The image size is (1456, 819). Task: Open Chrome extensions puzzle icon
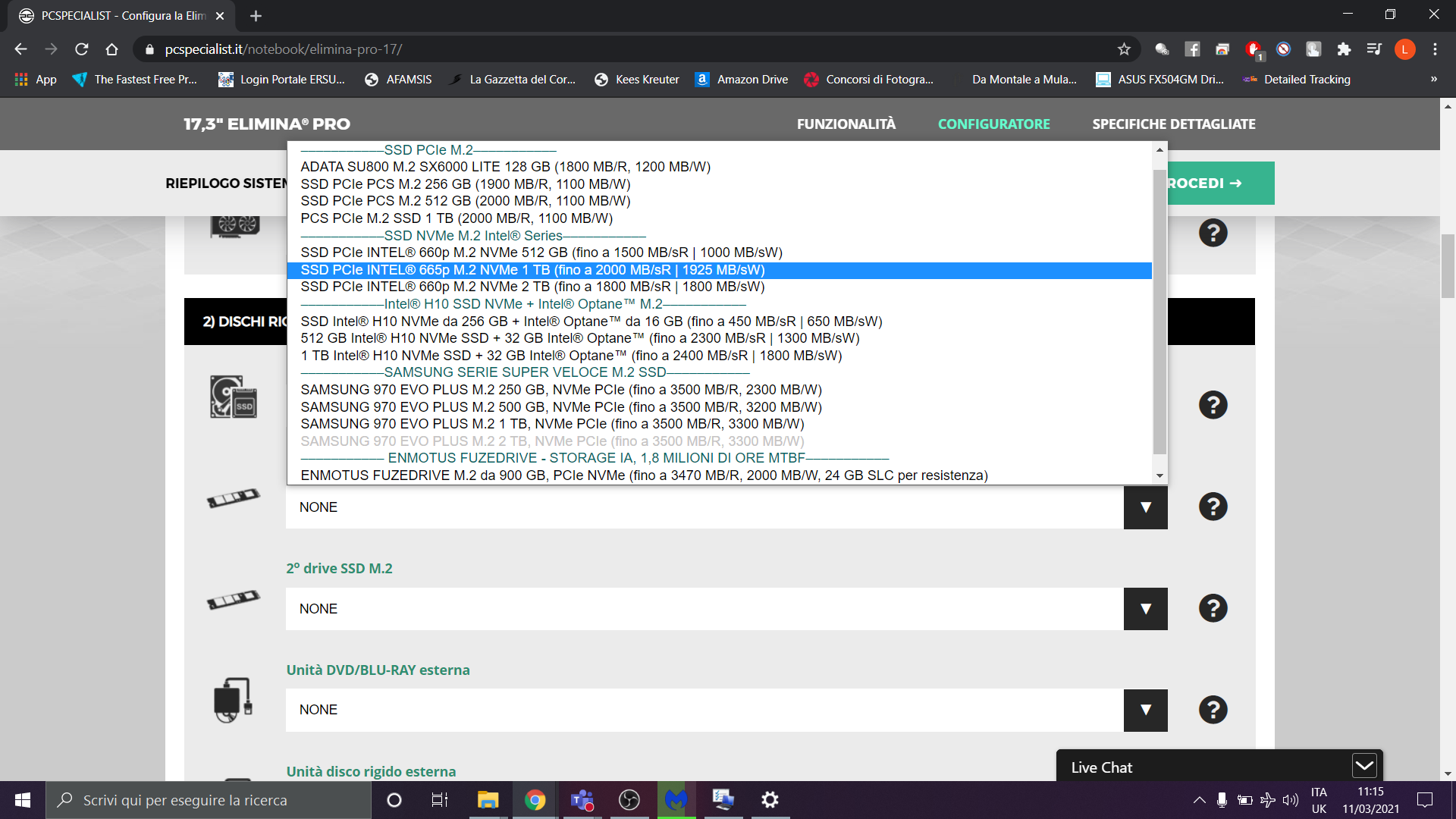1344,49
